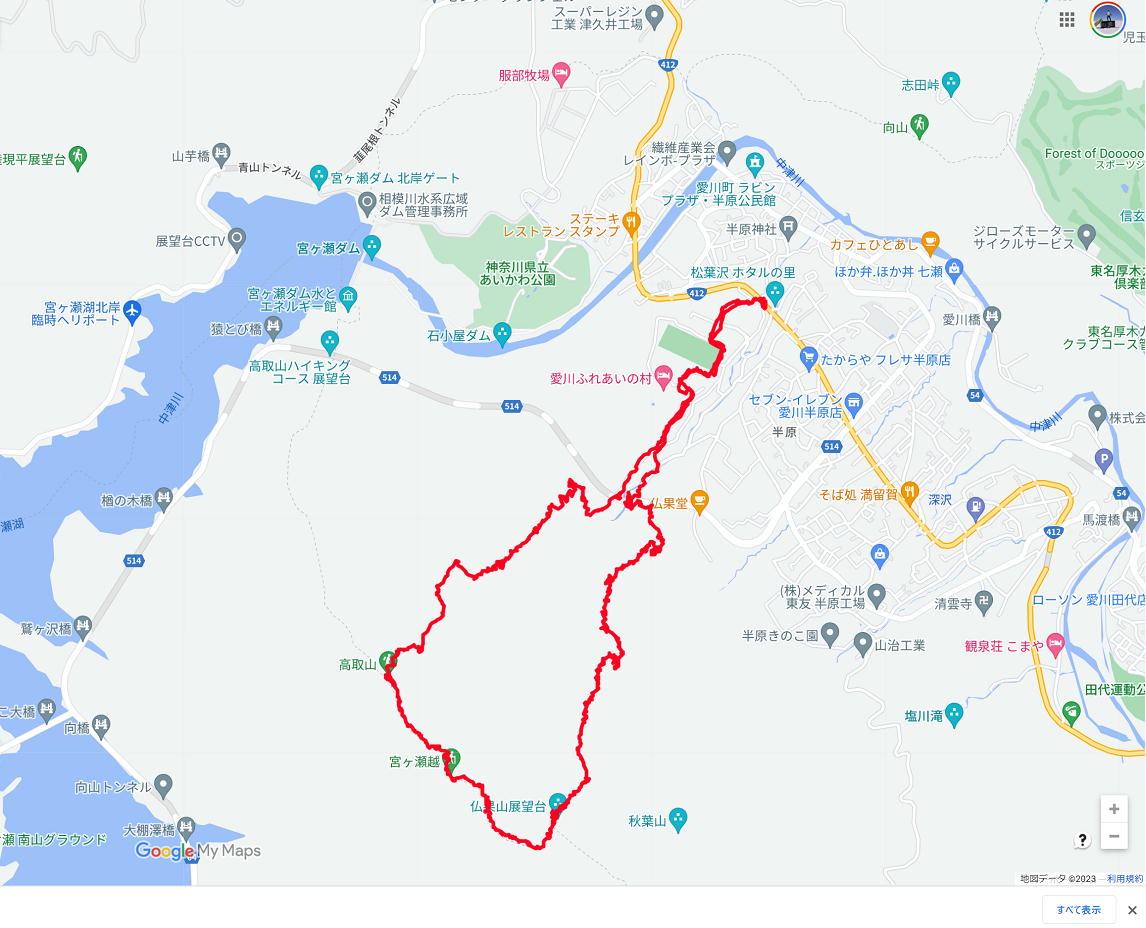
Task: Zoom out with the minus button
Action: pyautogui.click(x=1114, y=836)
